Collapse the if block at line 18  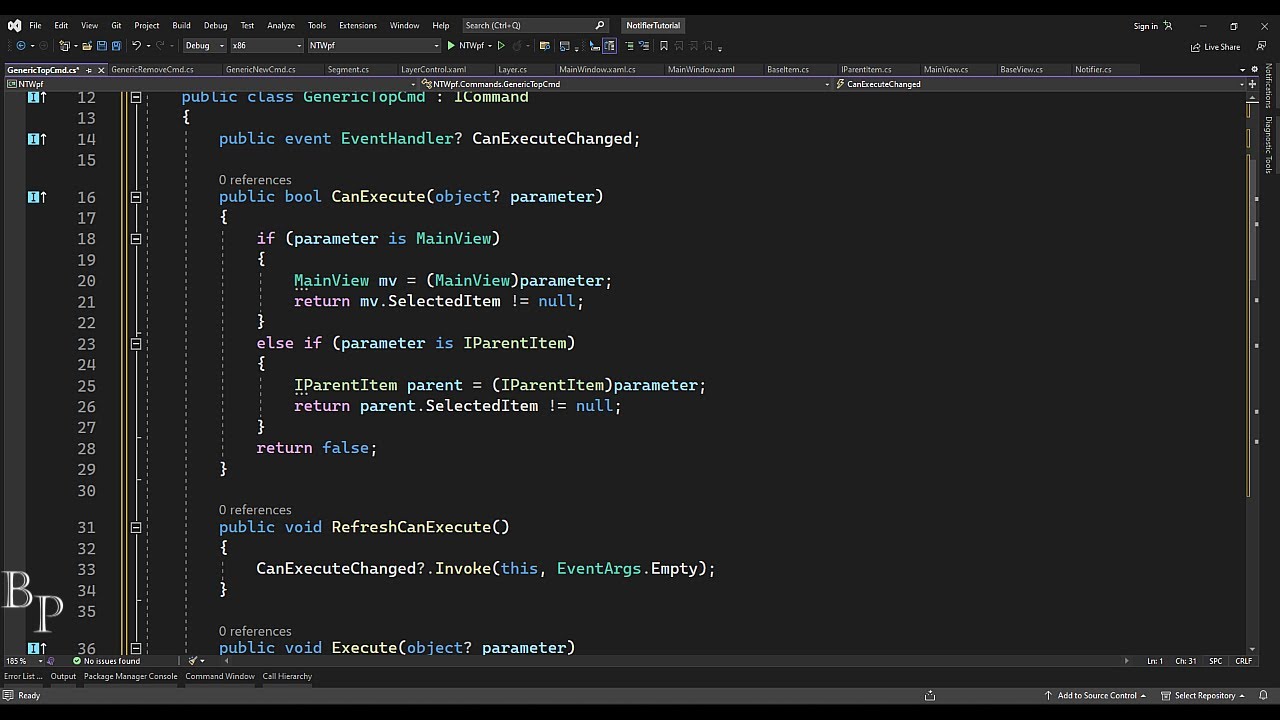pyautogui.click(x=136, y=239)
